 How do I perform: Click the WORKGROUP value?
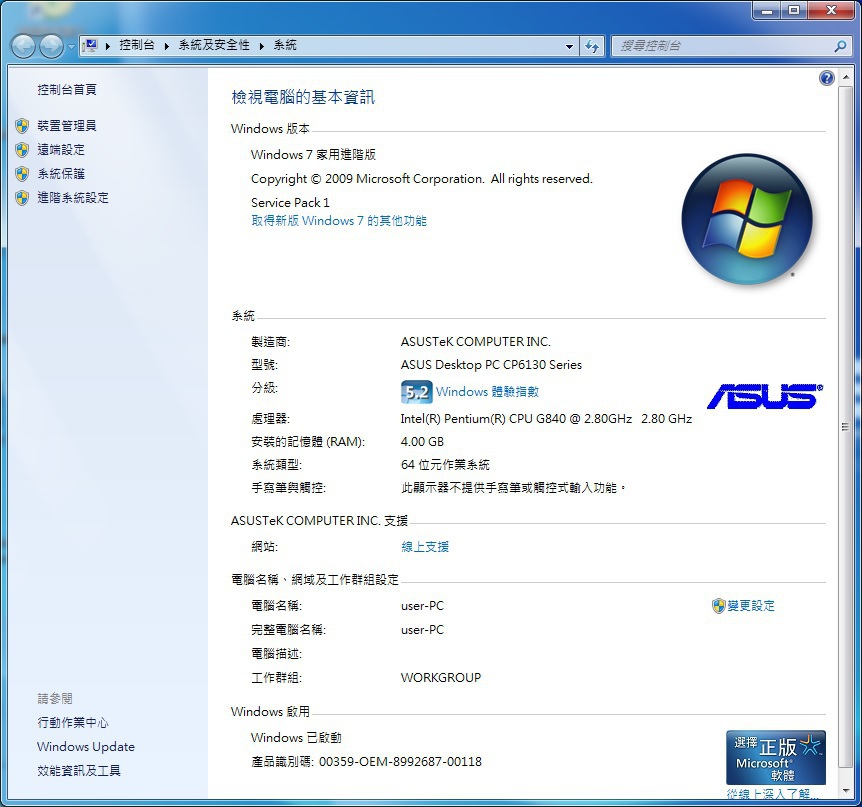(441, 678)
